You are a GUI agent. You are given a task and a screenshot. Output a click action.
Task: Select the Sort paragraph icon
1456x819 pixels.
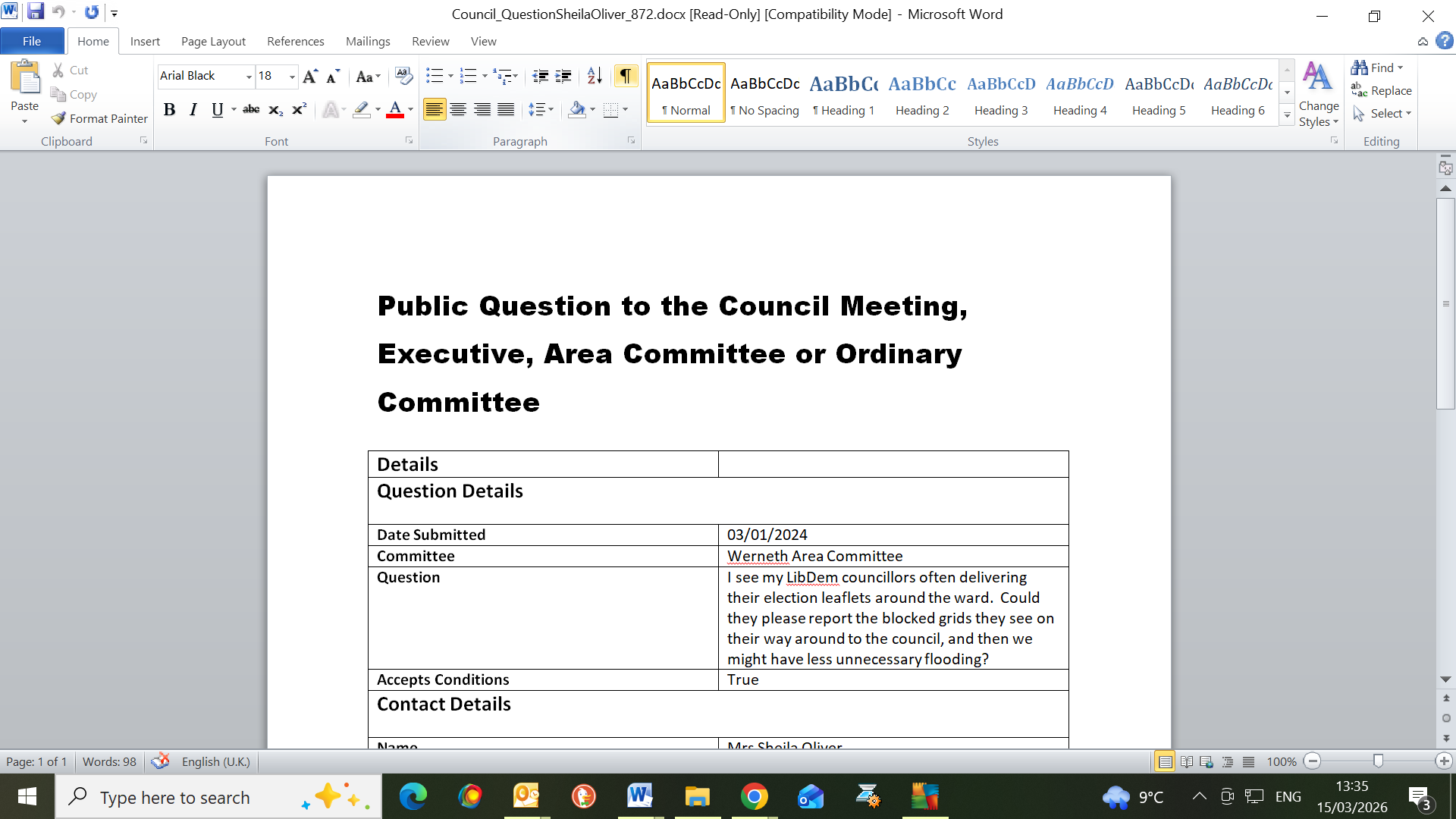pyautogui.click(x=595, y=76)
